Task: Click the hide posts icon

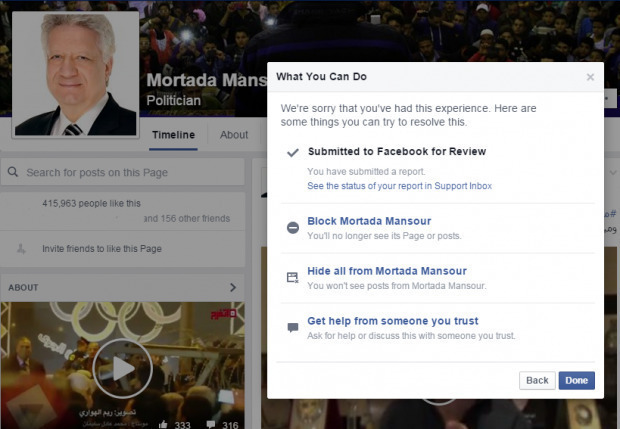Action: 293,278
